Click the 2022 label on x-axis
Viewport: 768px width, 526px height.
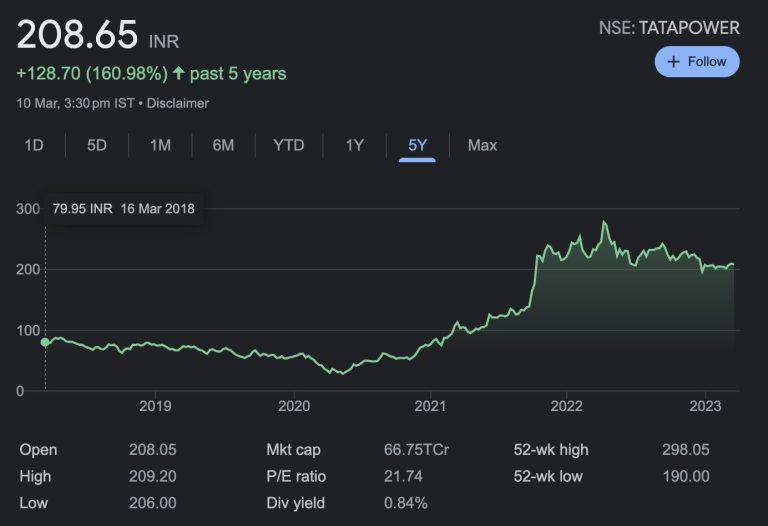[x=566, y=406]
